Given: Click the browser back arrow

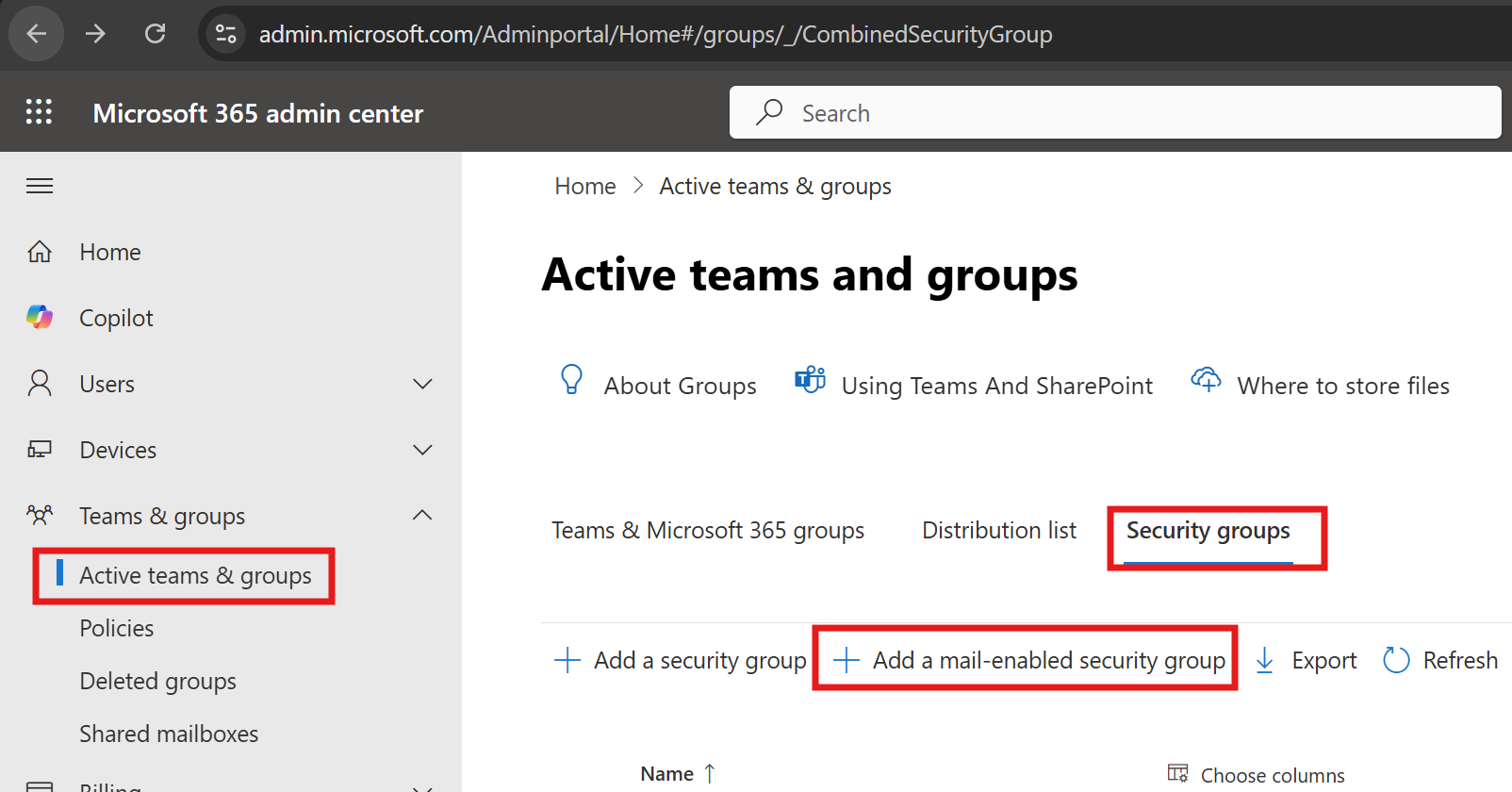Looking at the screenshot, I should 36,34.
